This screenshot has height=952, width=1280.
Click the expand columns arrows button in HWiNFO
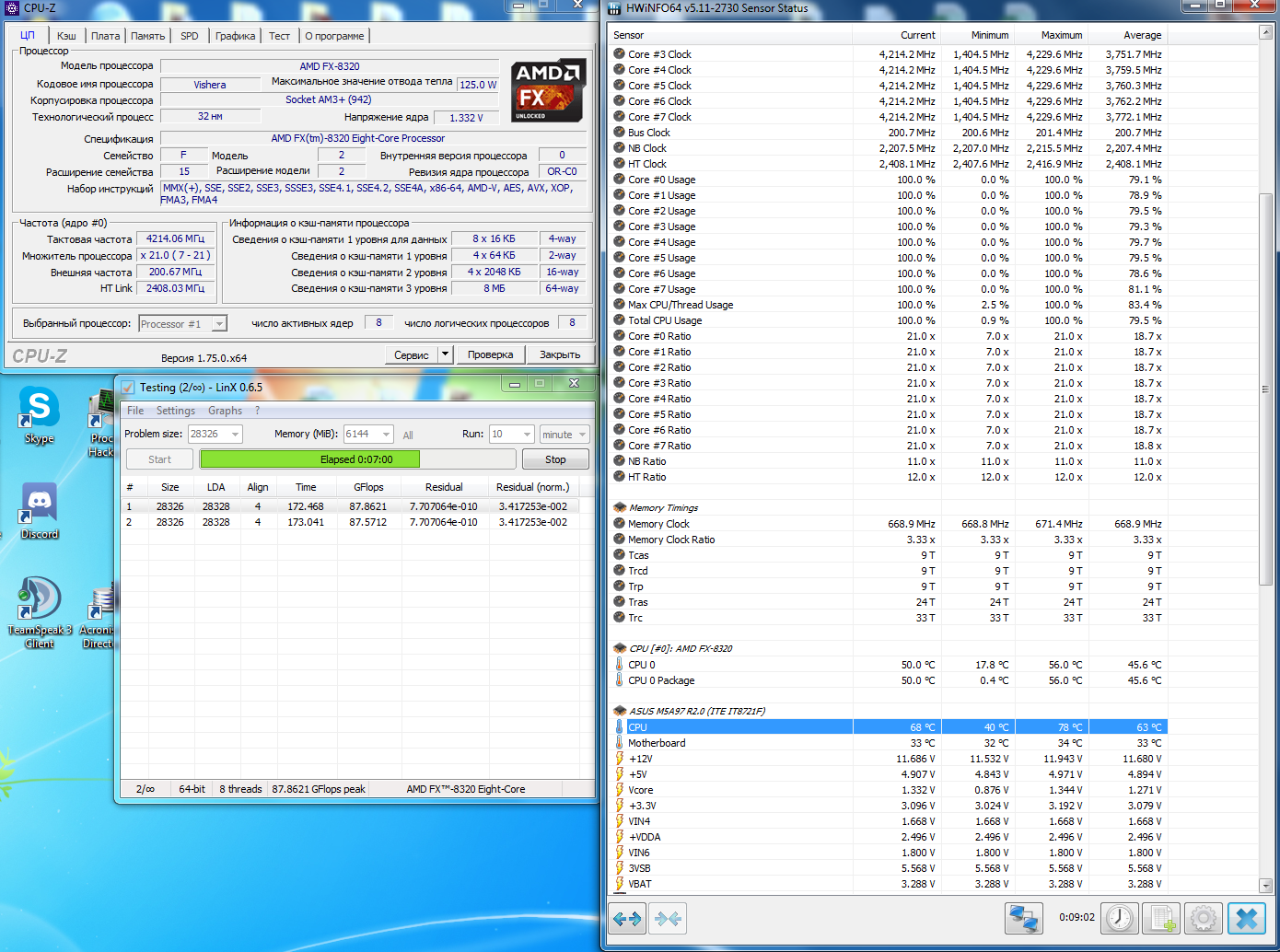[x=627, y=918]
